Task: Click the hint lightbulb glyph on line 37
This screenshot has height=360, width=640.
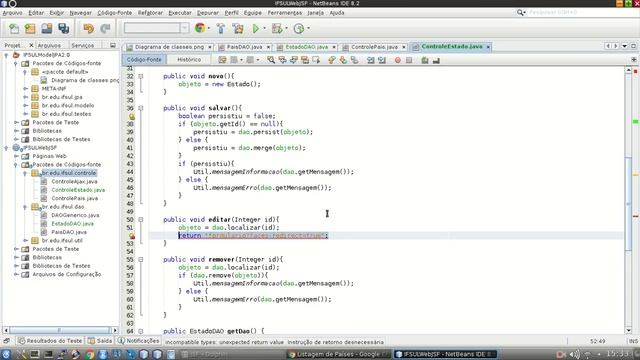Action: point(132,116)
